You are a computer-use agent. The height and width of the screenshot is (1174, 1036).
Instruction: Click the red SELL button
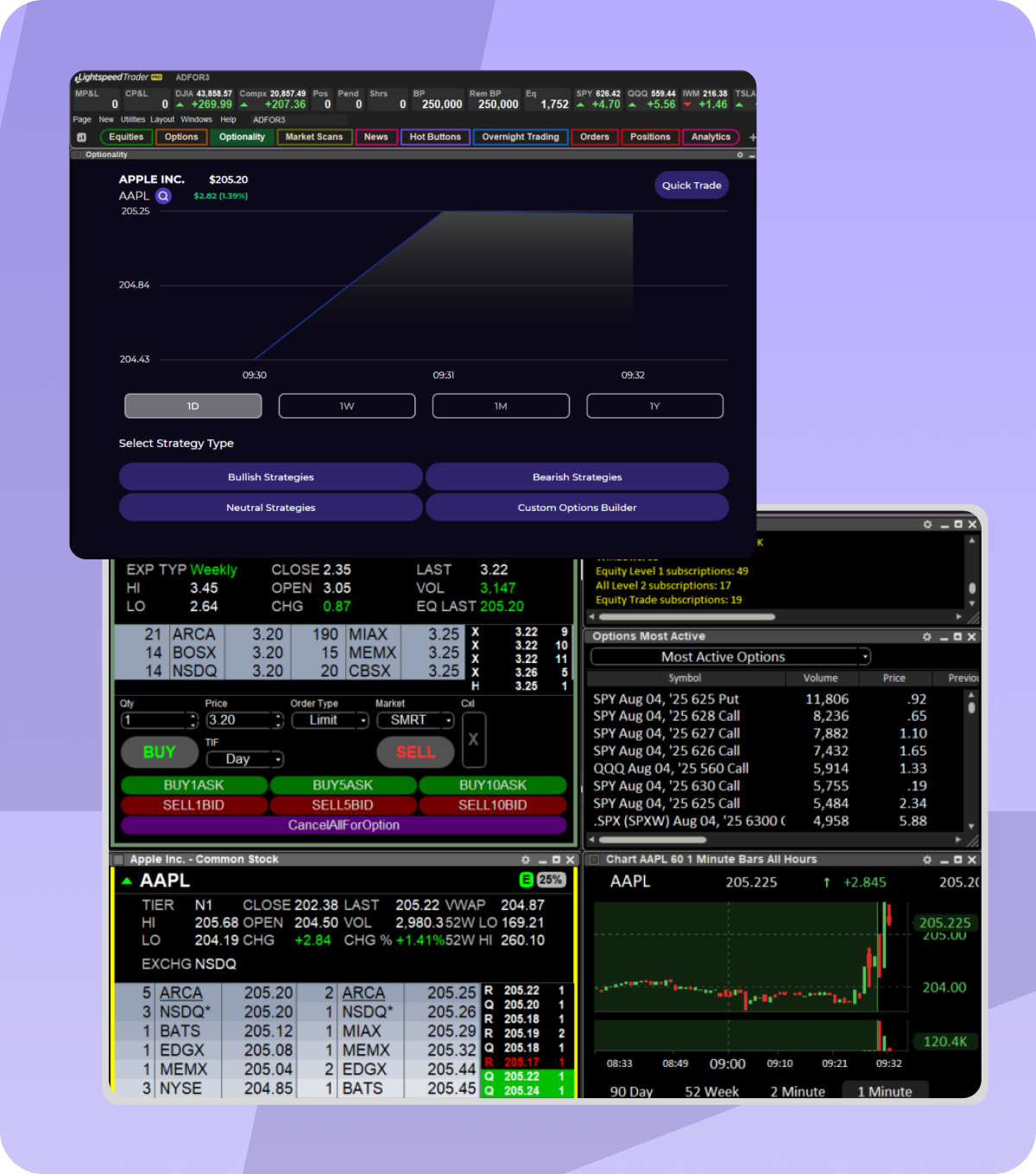[415, 753]
